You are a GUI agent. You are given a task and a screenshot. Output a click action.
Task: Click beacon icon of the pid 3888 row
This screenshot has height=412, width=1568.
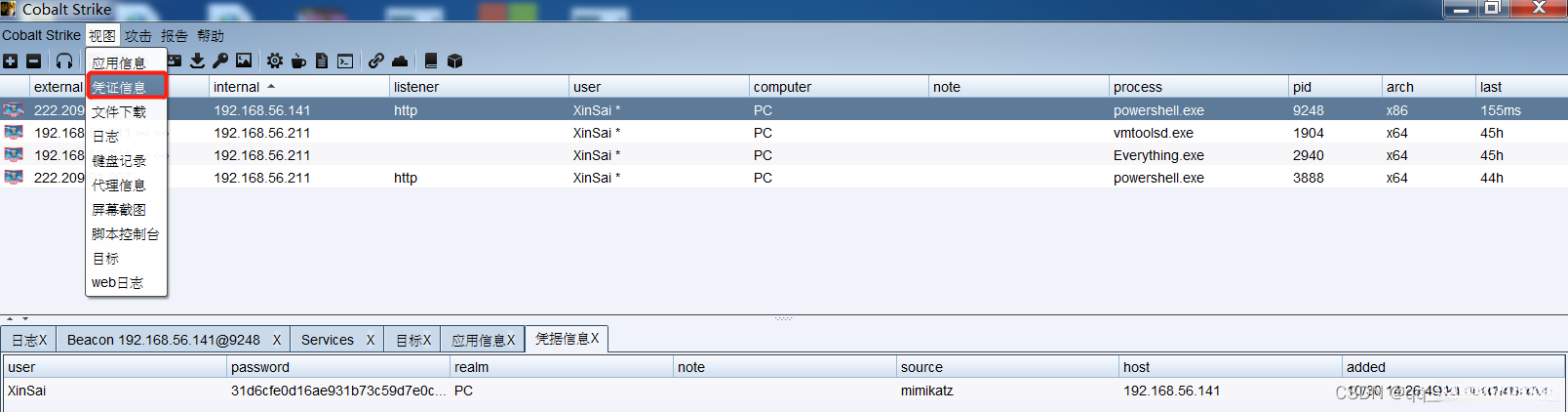click(14, 178)
